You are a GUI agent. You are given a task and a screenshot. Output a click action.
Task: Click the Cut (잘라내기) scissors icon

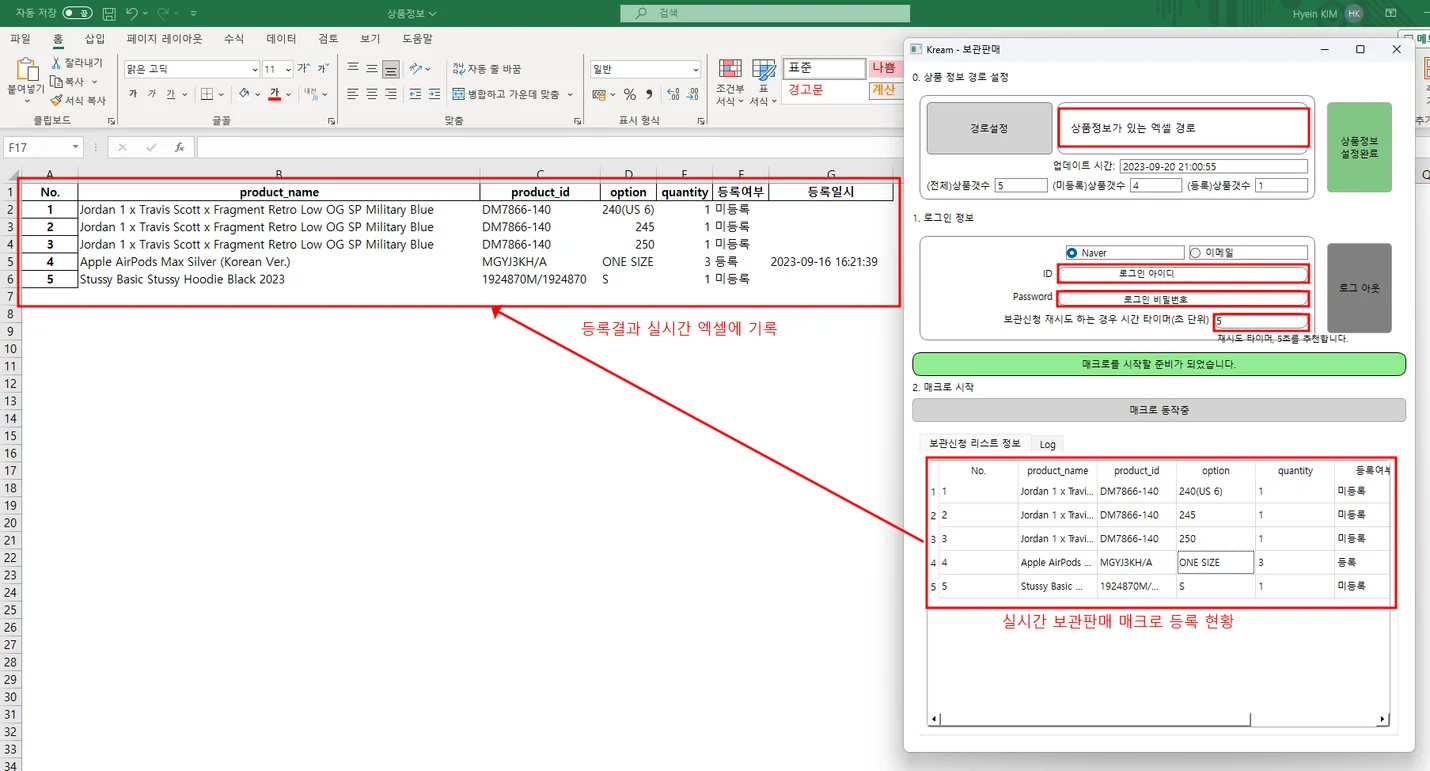57,63
